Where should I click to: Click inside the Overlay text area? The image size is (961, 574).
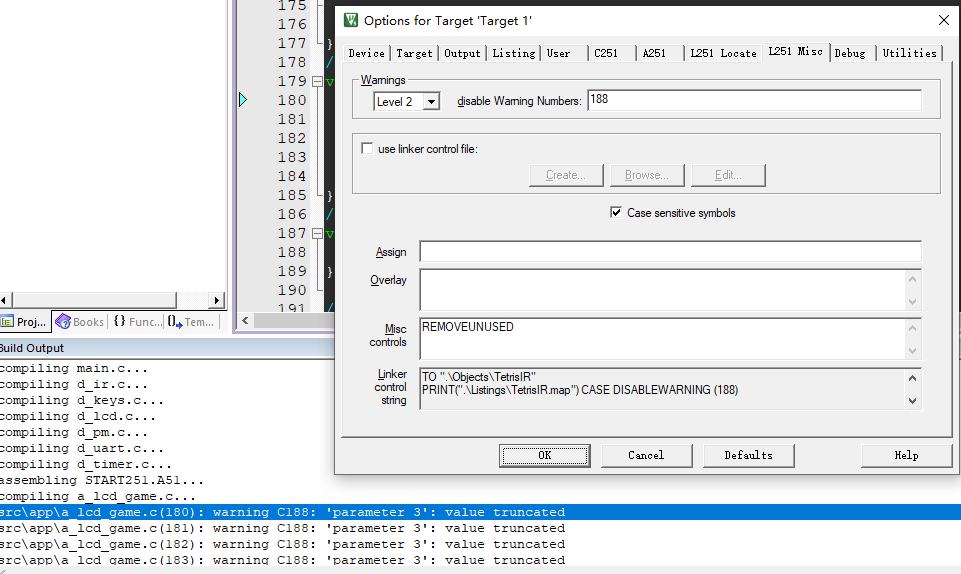coord(662,290)
